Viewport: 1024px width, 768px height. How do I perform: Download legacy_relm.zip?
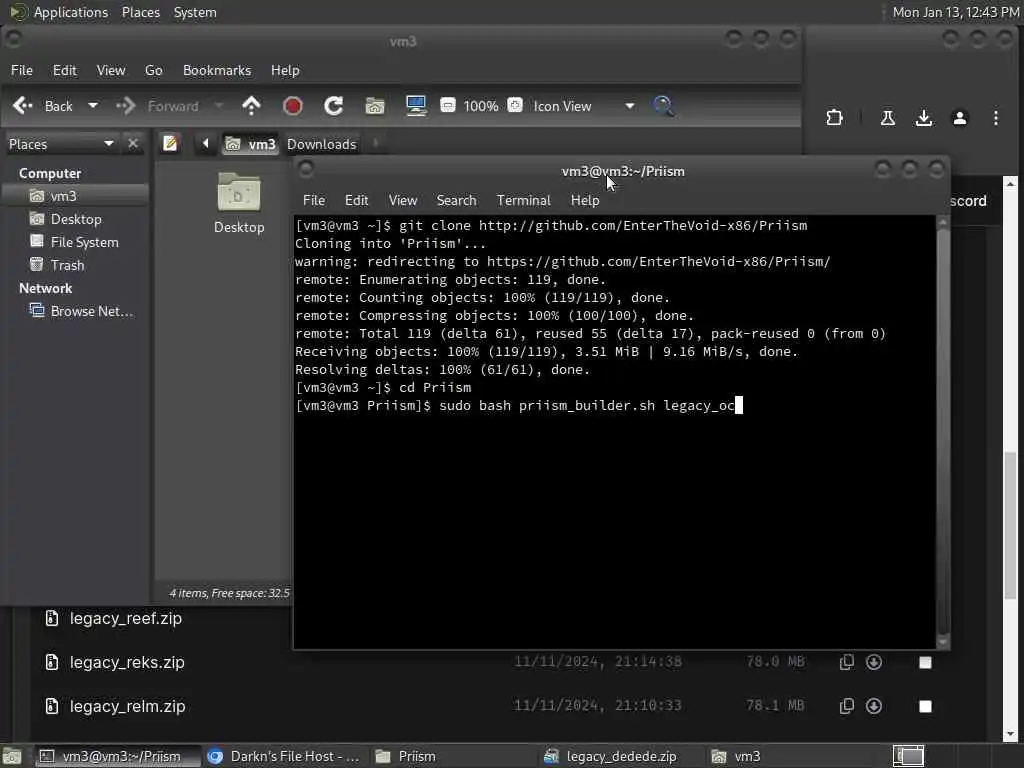(x=874, y=706)
